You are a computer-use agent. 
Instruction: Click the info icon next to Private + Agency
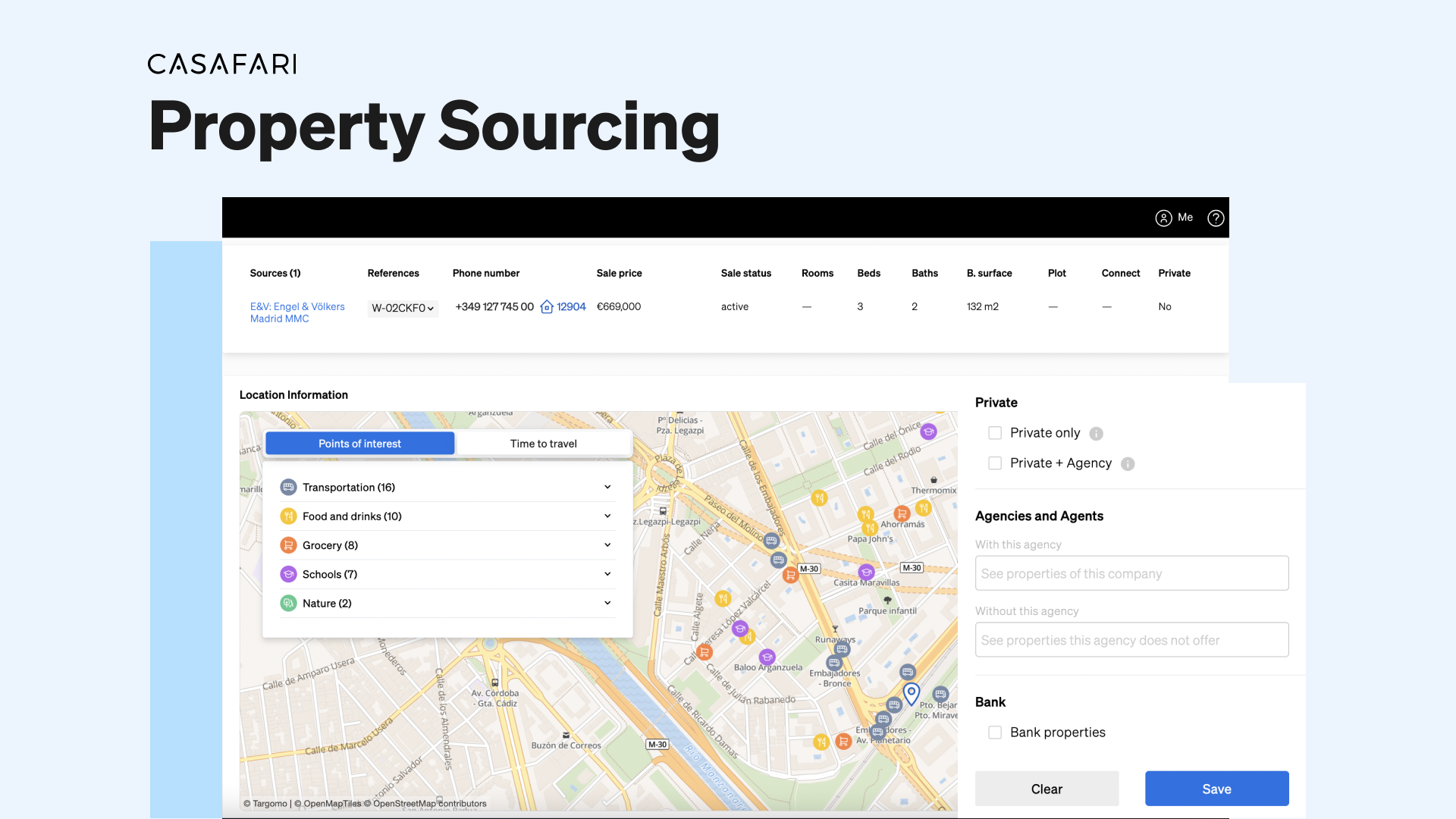click(1128, 464)
